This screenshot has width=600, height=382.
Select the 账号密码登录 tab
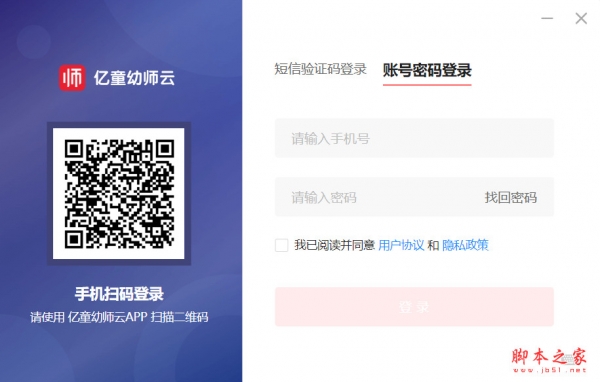coord(427,70)
